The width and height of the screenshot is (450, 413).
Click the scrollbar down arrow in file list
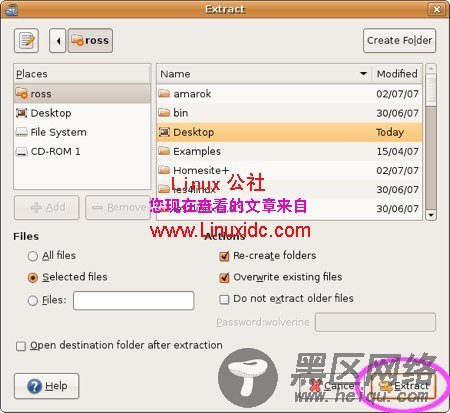[431, 215]
